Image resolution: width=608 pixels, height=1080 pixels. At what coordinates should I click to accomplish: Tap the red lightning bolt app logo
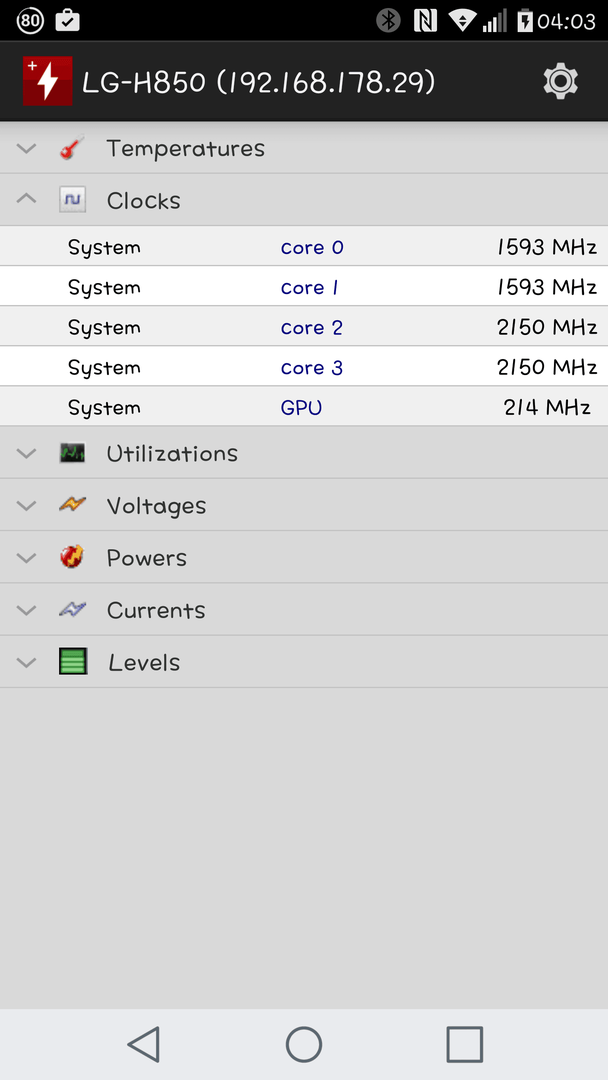[48, 81]
